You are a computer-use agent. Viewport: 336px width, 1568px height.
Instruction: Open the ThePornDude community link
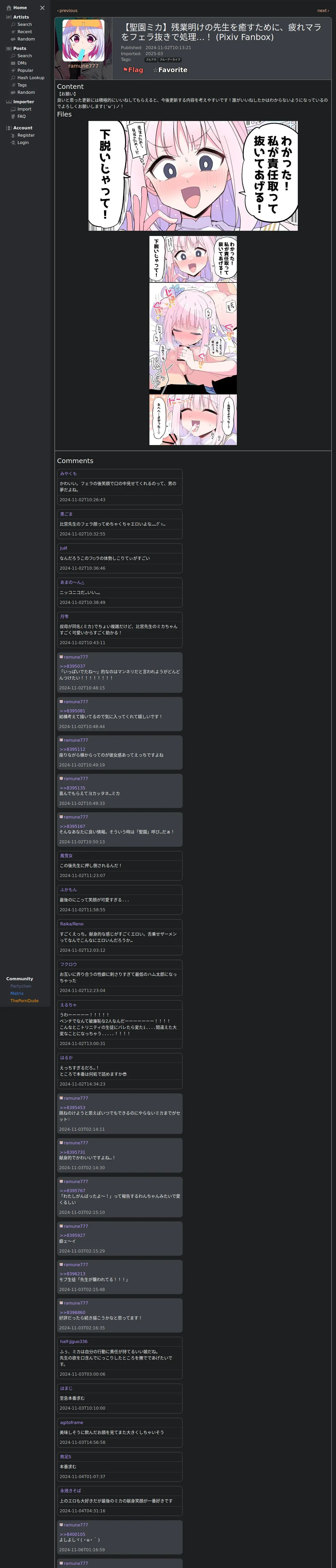click(24, 1001)
